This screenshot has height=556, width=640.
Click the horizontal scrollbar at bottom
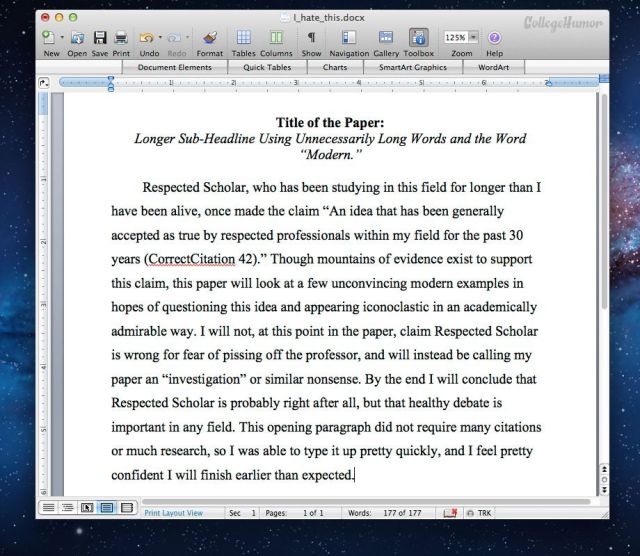pyautogui.click(x=366, y=501)
